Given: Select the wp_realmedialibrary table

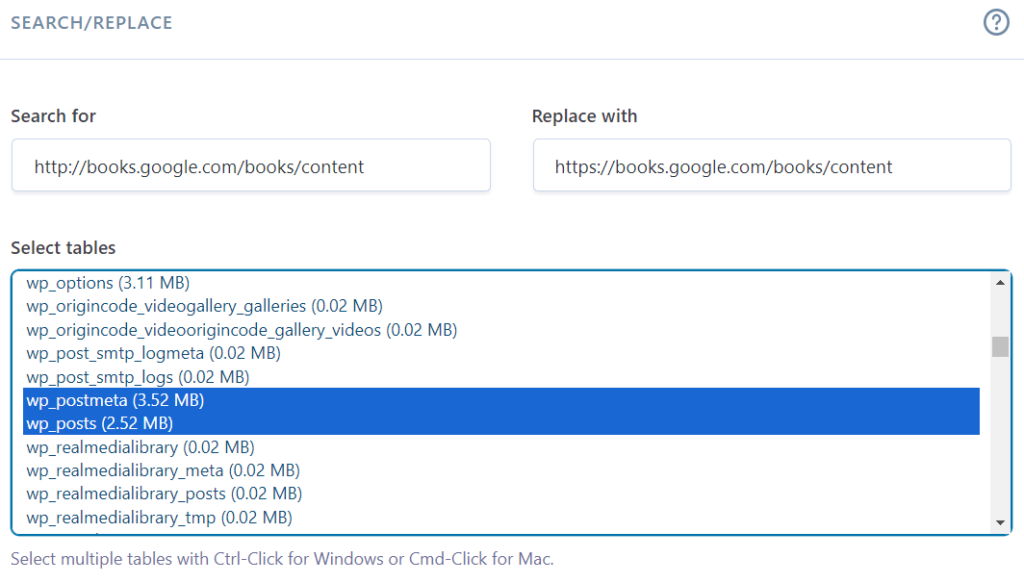Looking at the screenshot, I should pos(140,447).
